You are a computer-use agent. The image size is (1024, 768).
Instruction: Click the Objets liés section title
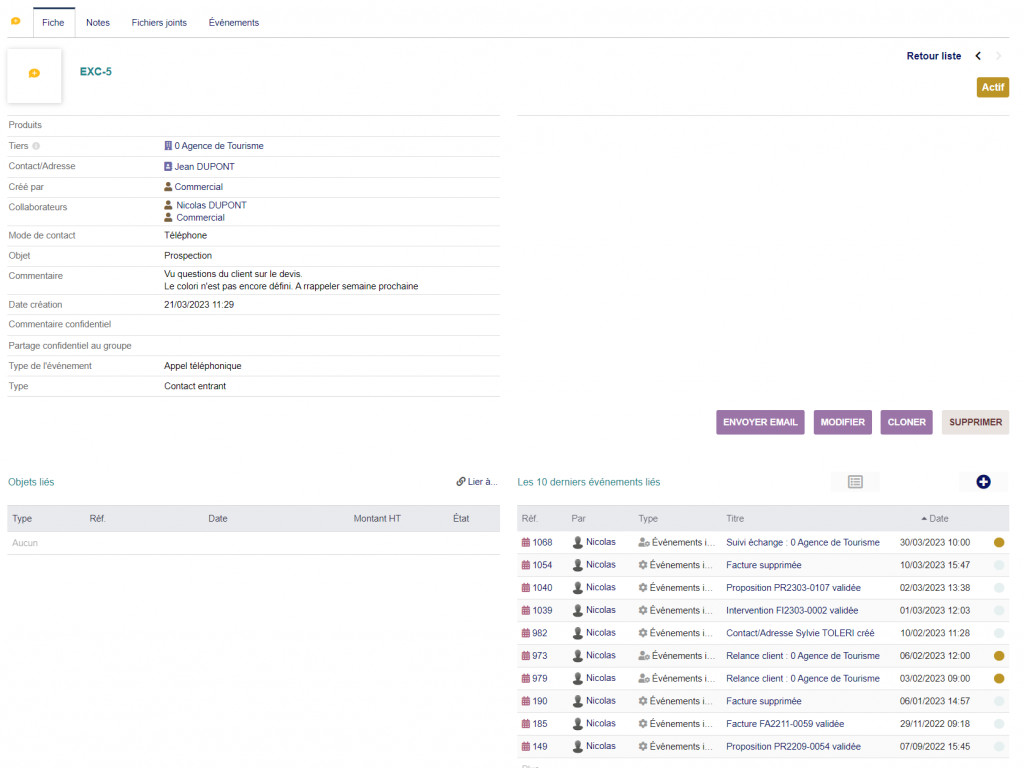click(x=31, y=482)
